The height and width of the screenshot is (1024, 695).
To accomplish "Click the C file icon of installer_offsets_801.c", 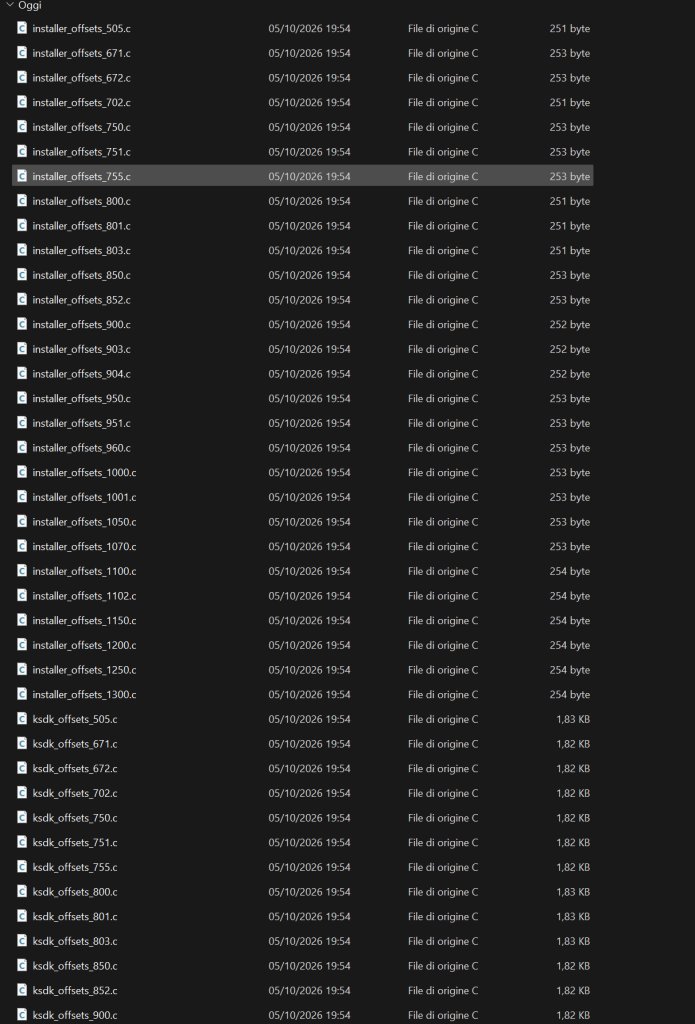I will click(22, 225).
